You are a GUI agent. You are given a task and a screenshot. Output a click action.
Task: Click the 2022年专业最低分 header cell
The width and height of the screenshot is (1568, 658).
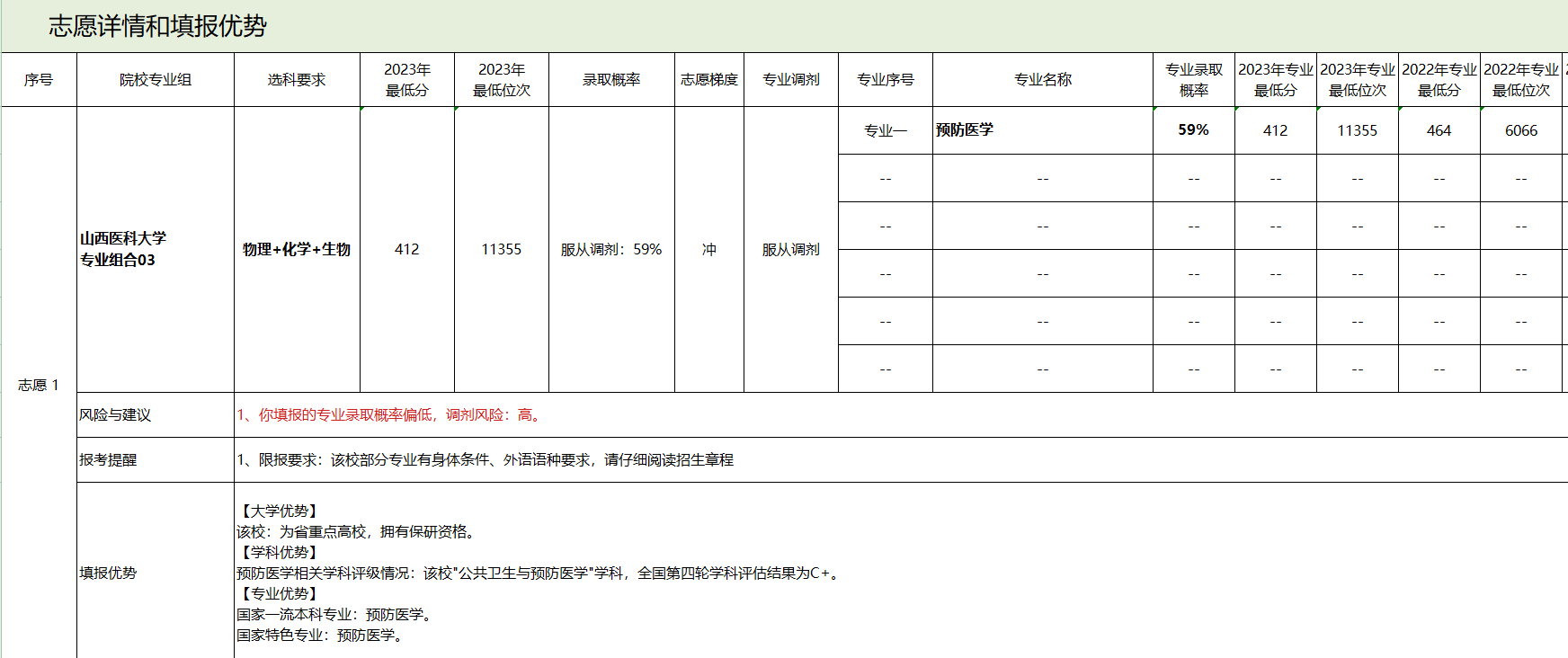tap(1439, 80)
